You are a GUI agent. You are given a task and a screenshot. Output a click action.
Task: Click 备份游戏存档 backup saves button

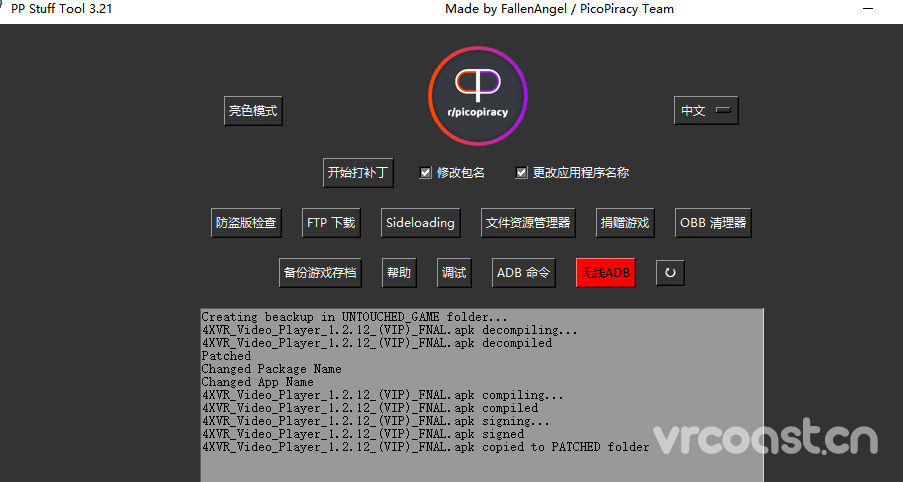tap(320, 272)
